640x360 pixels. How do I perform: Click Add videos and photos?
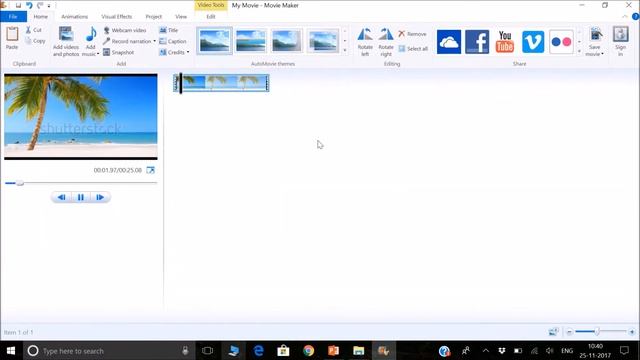(66, 41)
